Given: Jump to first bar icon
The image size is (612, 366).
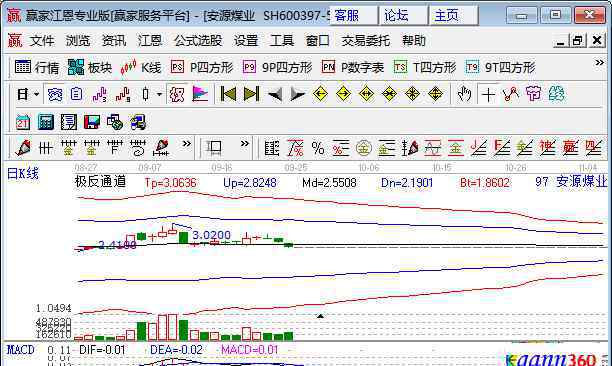Looking at the screenshot, I should point(228,94).
